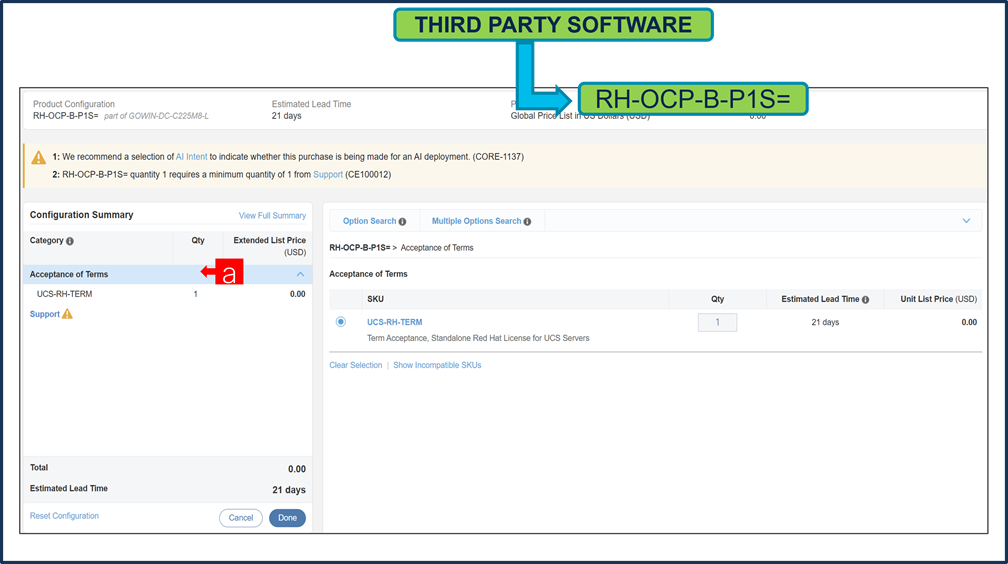Select the UCS-RH-TERM row in Configuration Summary
1008x564 pixels.
point(168,294)
